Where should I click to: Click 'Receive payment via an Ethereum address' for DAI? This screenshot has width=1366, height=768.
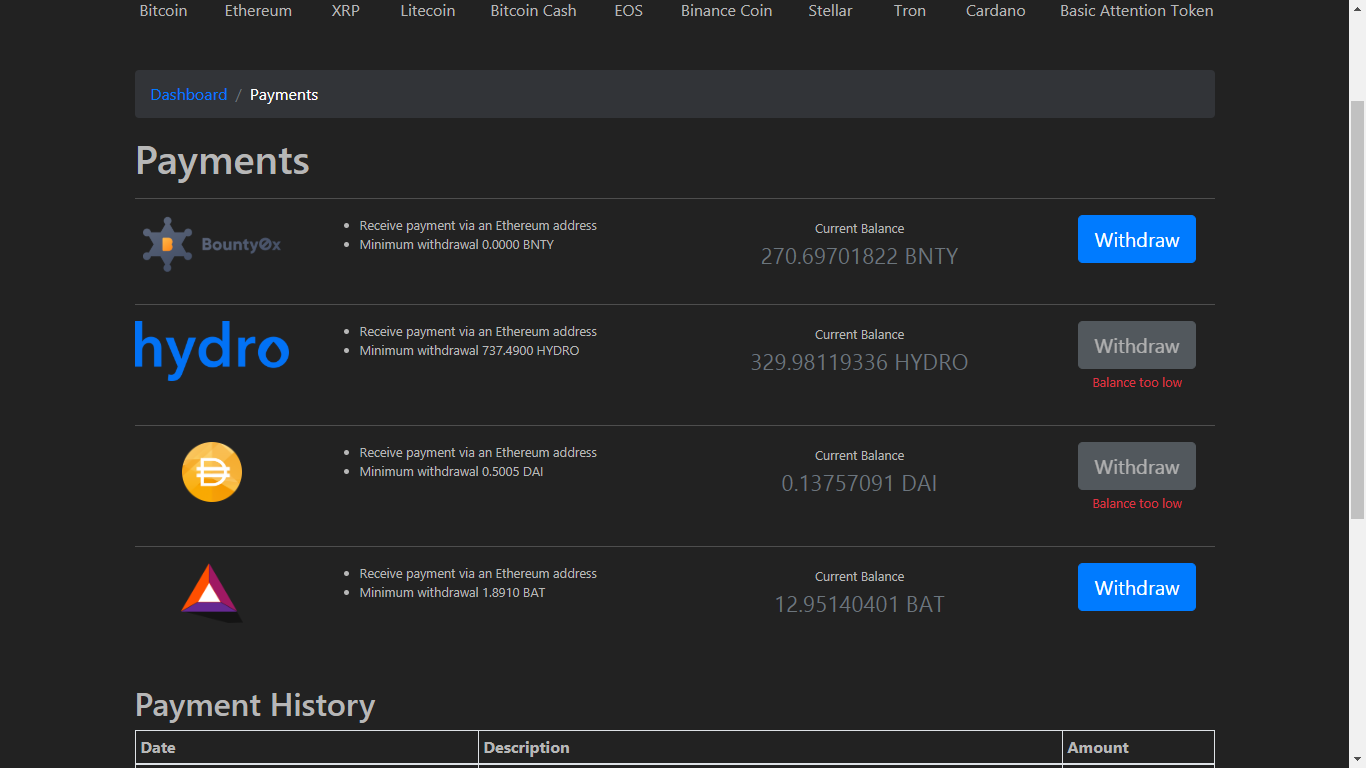pos(478,453)
